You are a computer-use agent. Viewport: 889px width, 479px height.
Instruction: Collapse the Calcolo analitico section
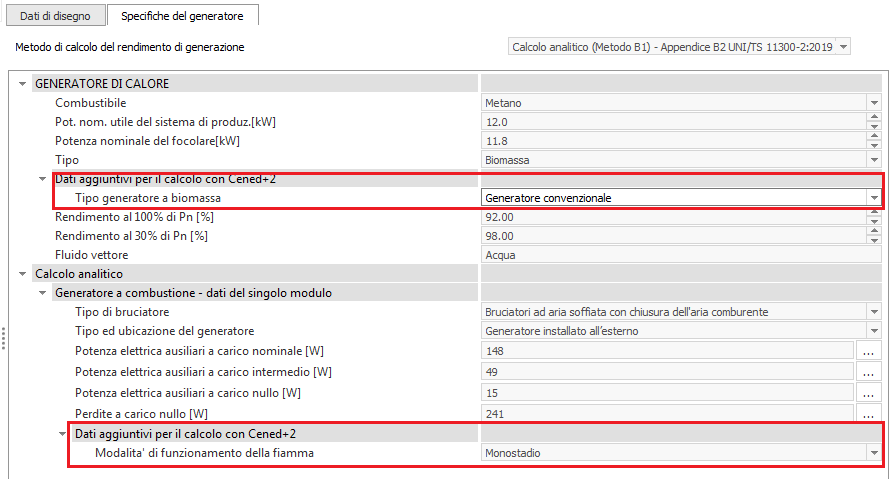click(x=23, y=274)
